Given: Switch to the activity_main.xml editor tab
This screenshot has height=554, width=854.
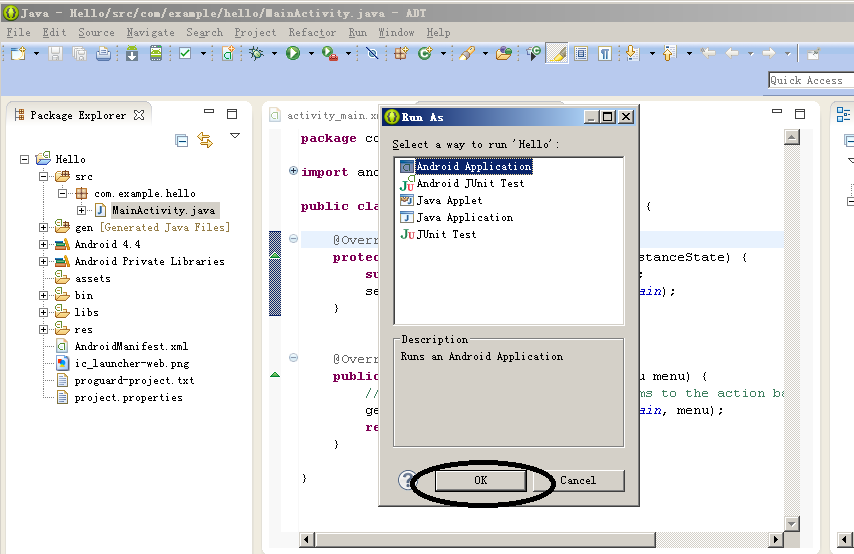Looking at the screenshot, I should [325, 115].
